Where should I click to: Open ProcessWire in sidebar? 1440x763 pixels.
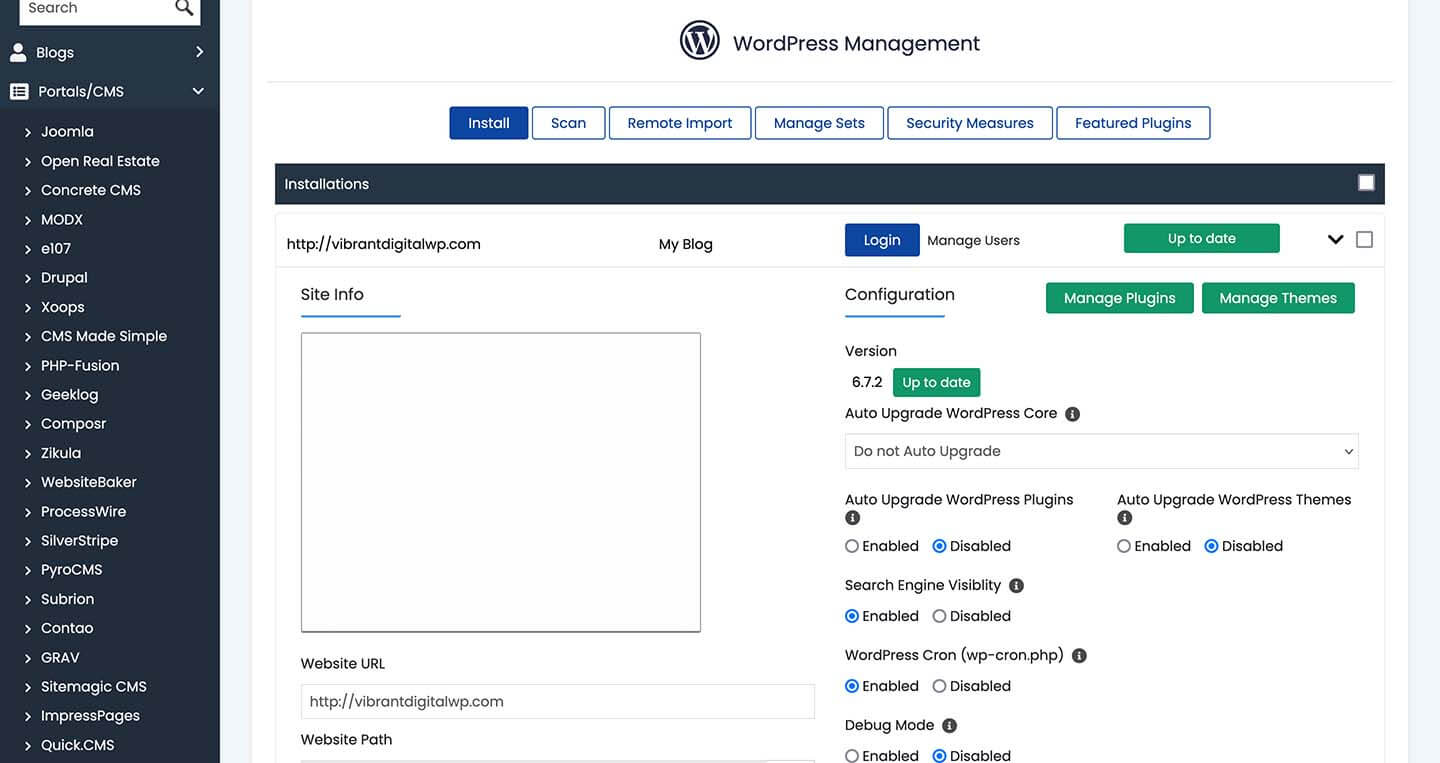click(83, 511)
